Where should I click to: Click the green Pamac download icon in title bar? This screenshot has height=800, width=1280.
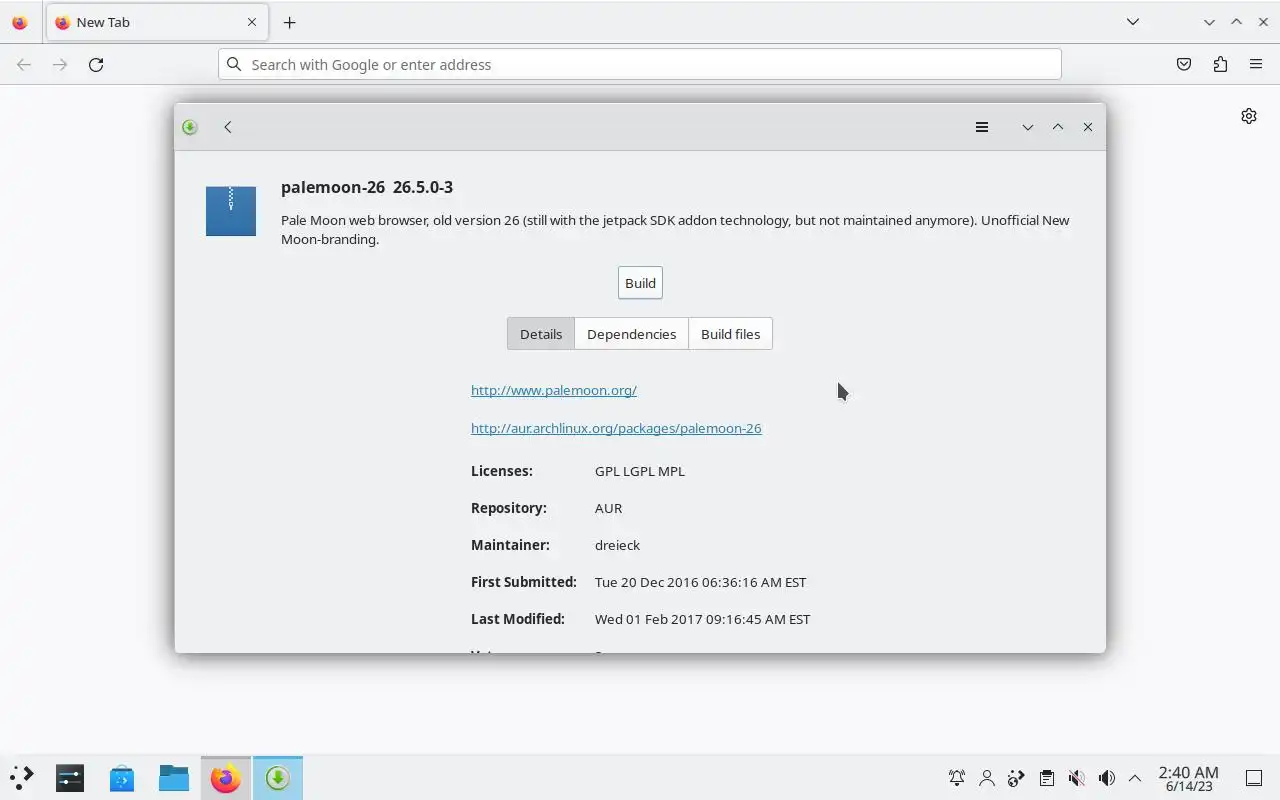190,127
